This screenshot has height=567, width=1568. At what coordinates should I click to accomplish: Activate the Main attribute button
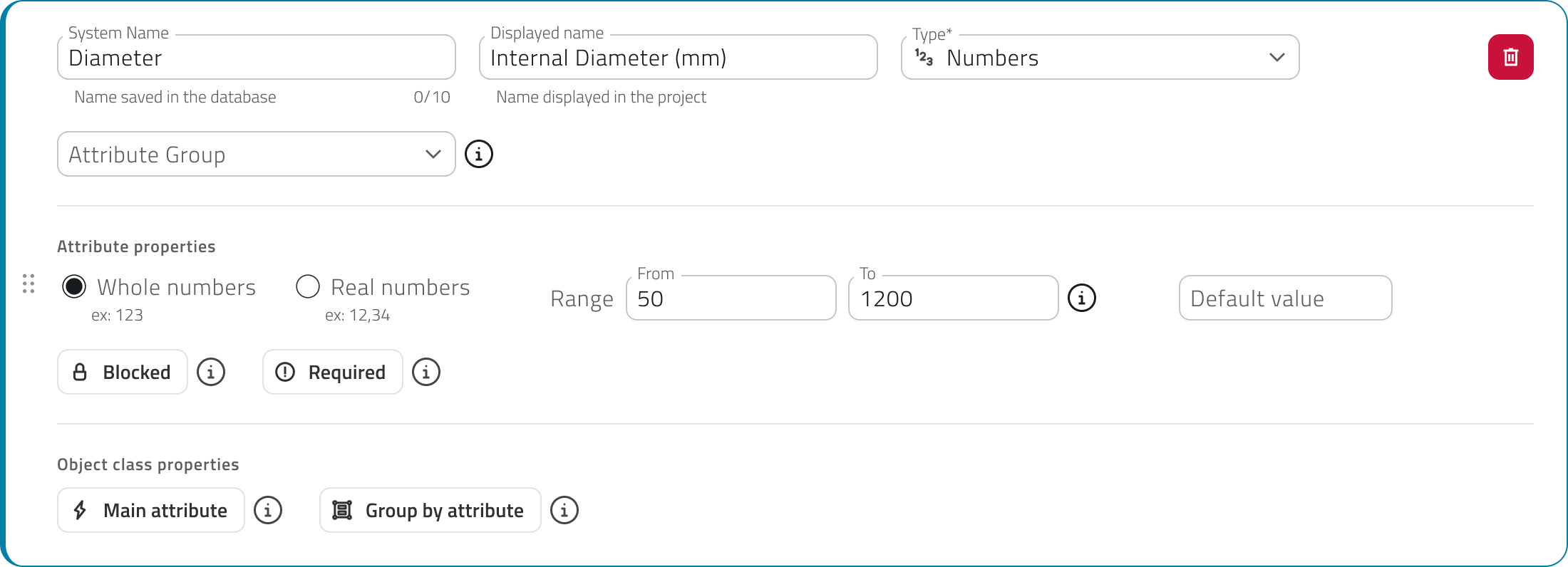tap(150, 510)
